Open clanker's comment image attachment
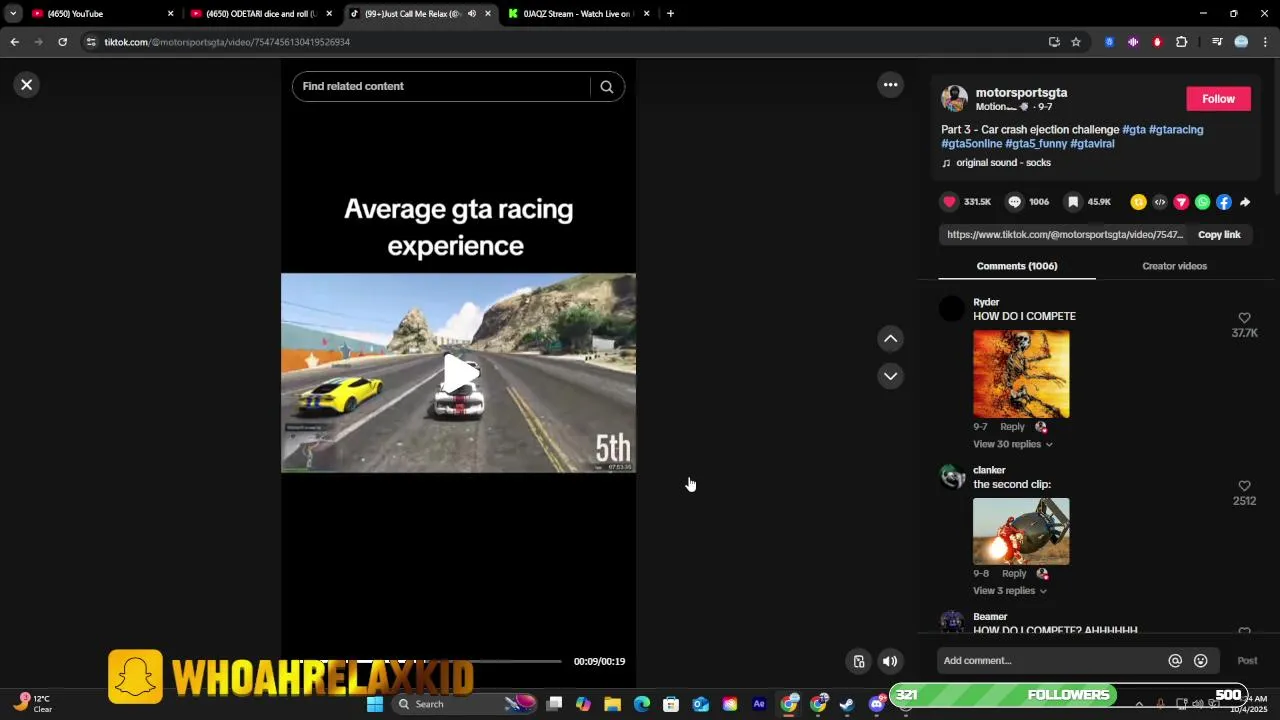The height and width of the screenshot is (720, 1280). [x=1021, y=532]
